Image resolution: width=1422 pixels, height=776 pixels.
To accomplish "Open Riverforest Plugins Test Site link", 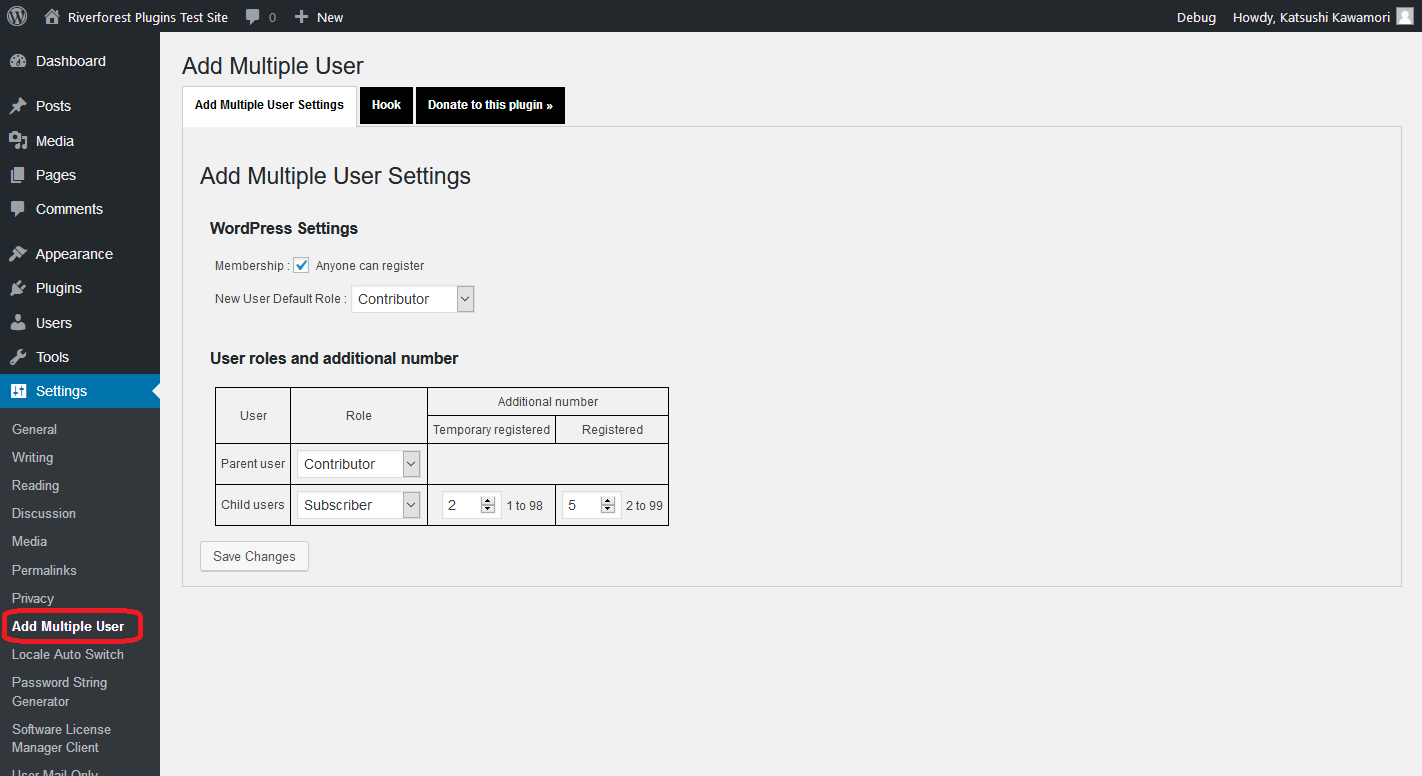I will click(147, 17).
